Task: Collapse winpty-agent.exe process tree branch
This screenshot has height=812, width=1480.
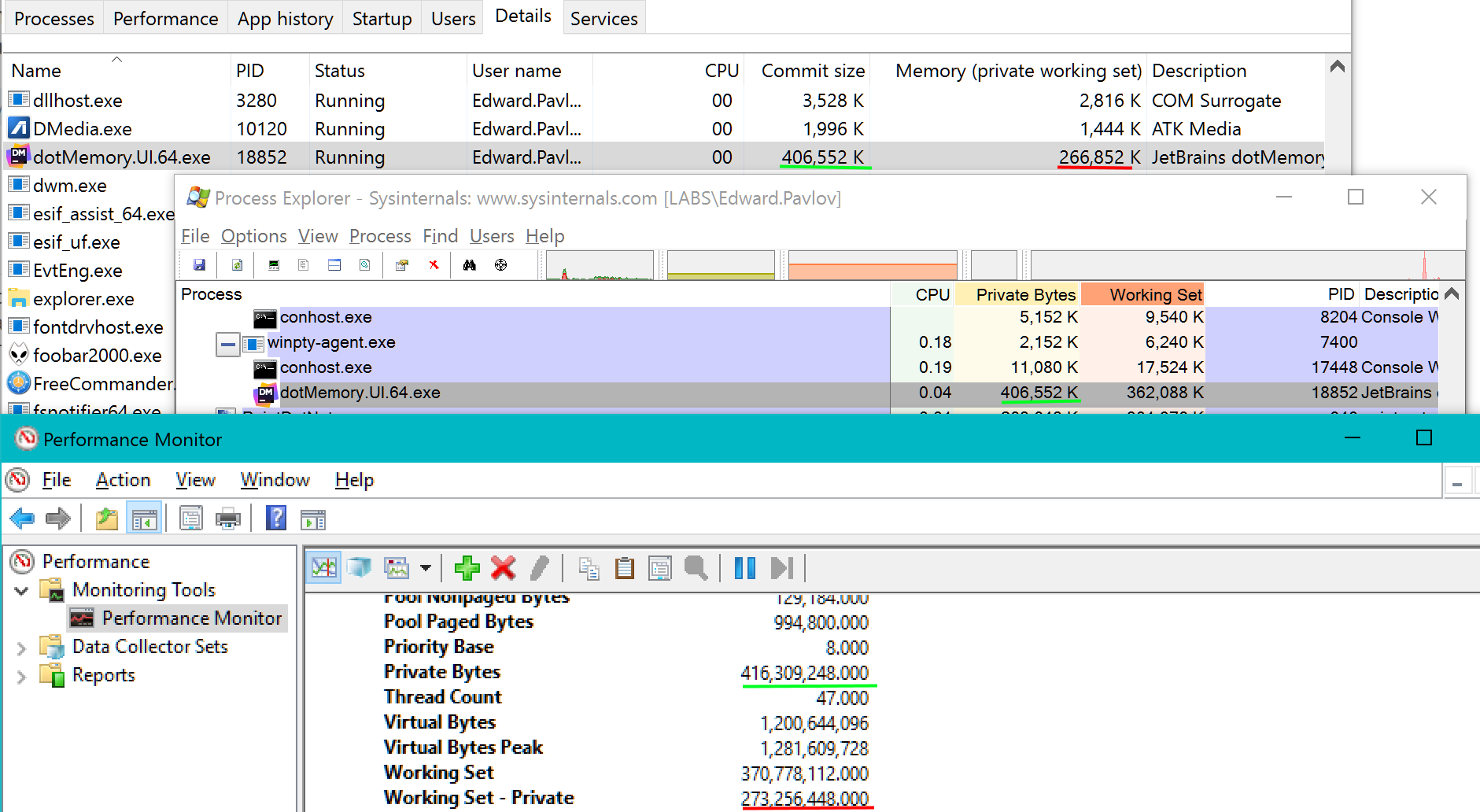Action: point(227,344)
